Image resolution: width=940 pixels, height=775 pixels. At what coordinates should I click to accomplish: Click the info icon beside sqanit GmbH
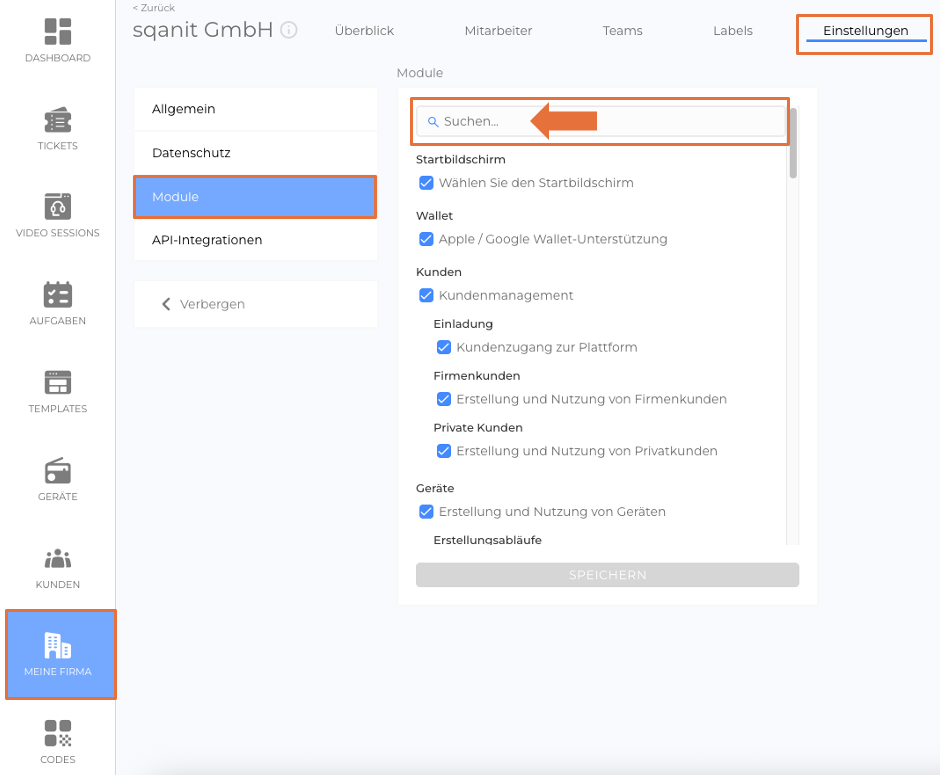[289, 30]
